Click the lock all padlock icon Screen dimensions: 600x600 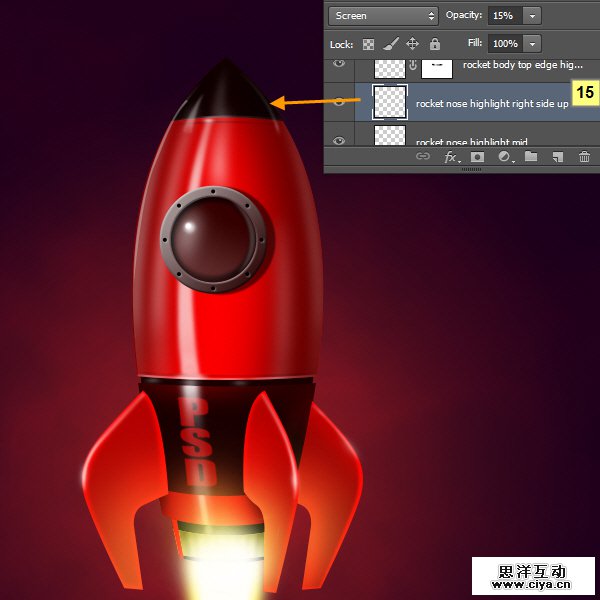pyautogui.click(x=434, y=44)
